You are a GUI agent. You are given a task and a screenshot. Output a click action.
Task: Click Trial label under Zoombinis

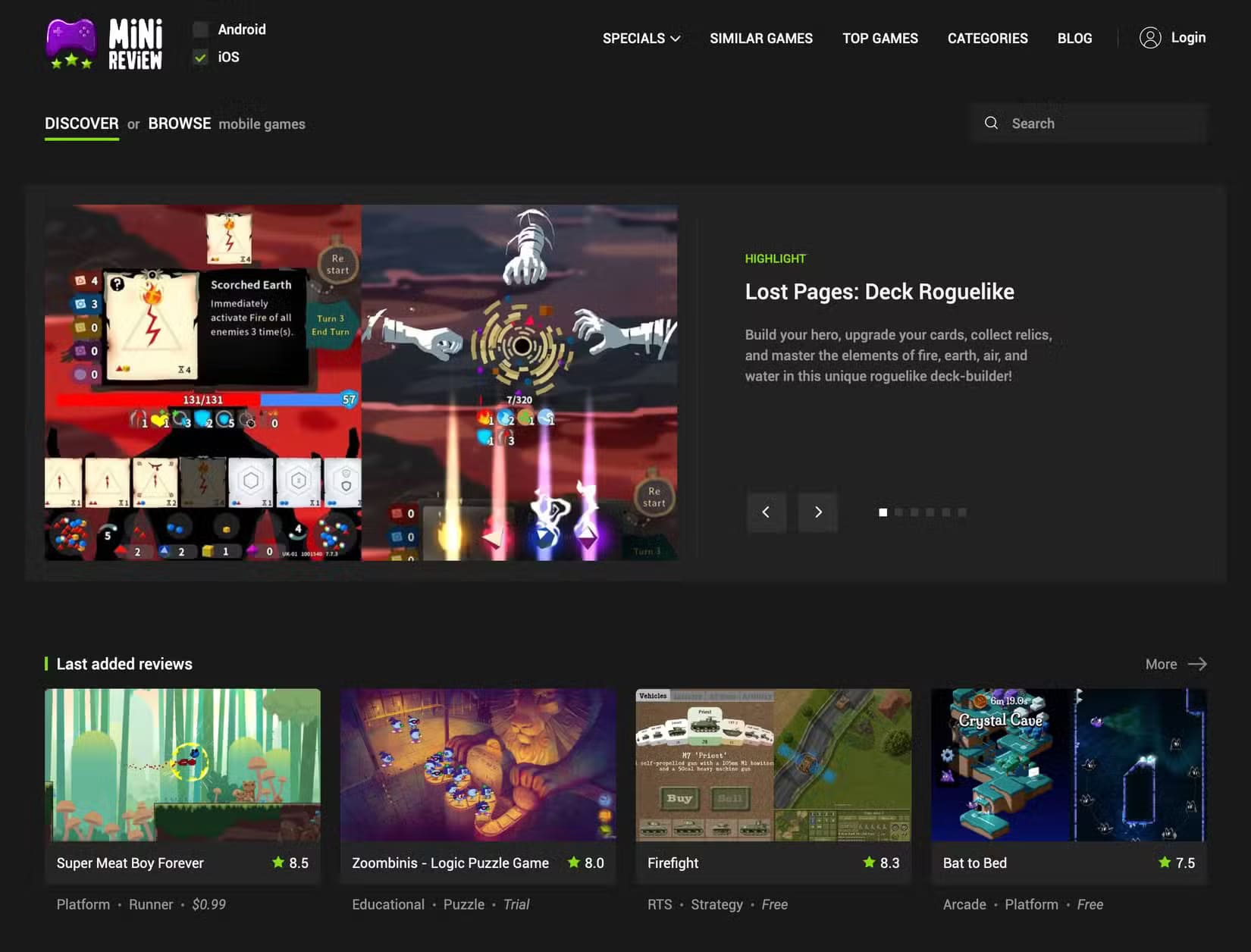pyautogui.click(x=516, y=904)
